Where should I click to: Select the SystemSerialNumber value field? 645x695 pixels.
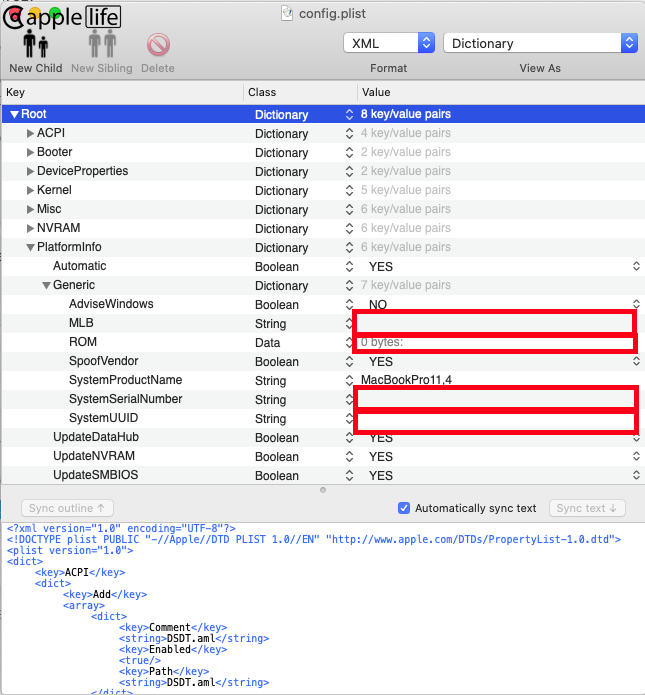[x=495, y=398]
